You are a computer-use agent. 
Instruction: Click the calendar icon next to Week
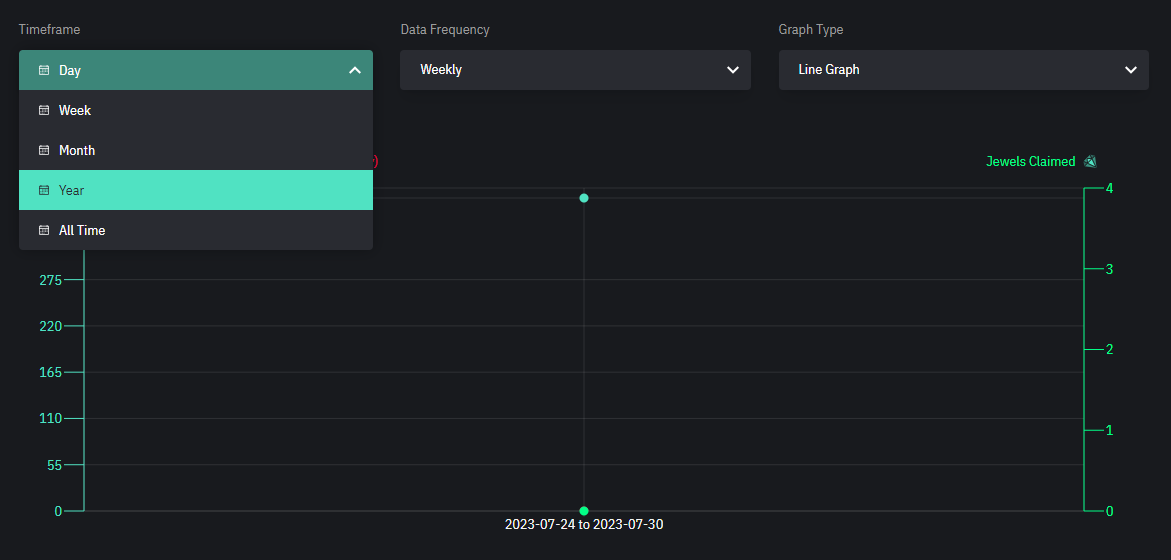tap(44, 110)
